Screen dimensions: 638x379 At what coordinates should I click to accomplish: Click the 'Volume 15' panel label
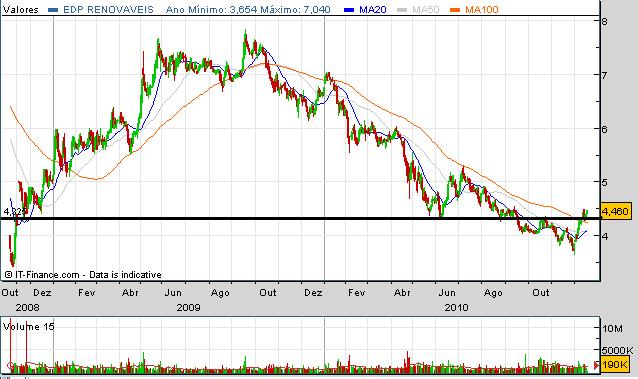point(28,326)
